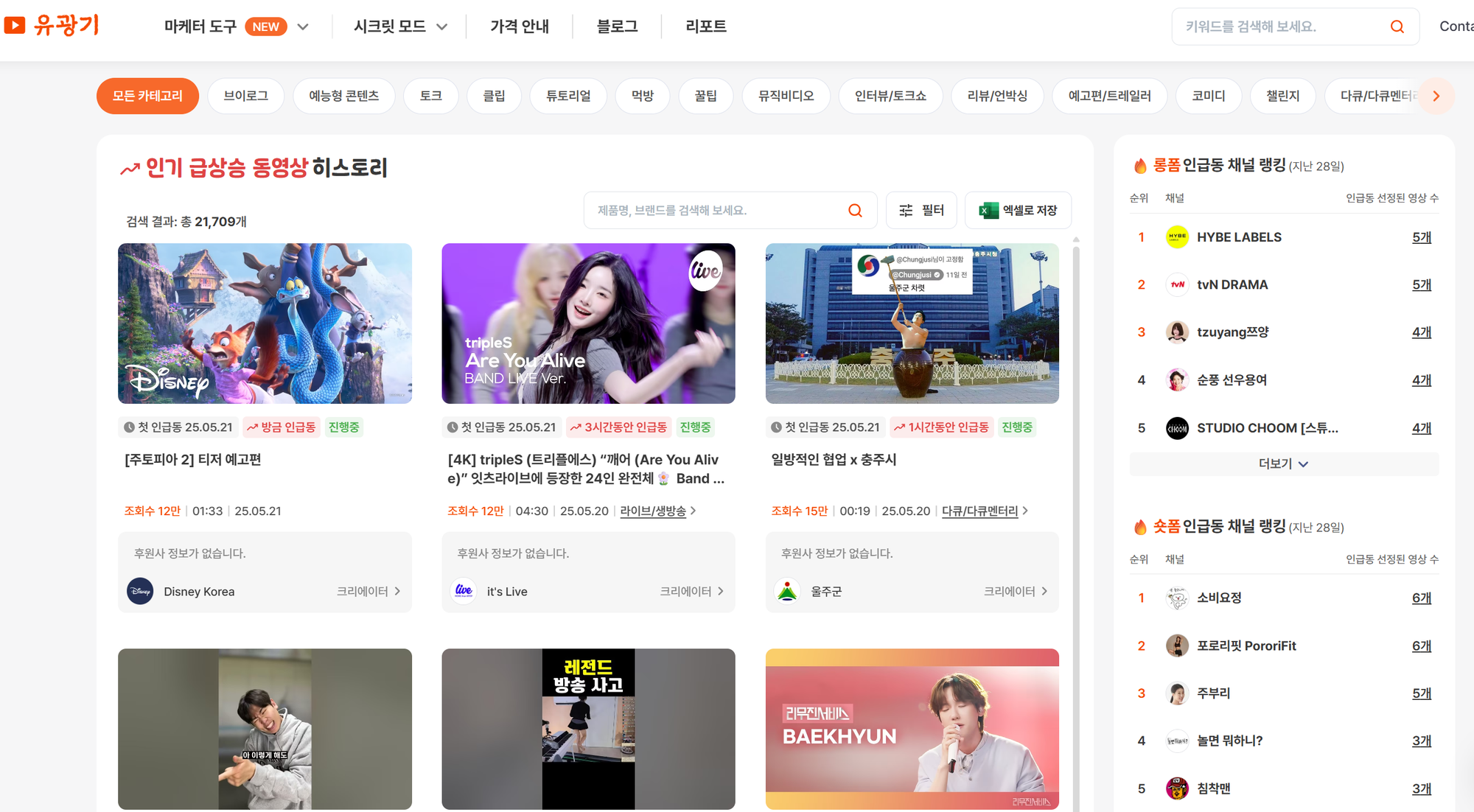Click tvN DRAMA channel avatar
1474x812 pixels.
point(1177,284)
